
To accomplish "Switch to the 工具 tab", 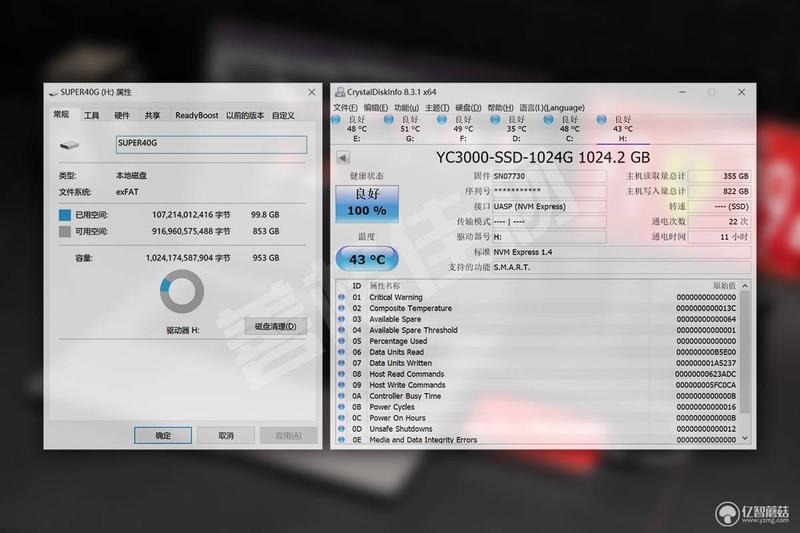I will (x=92, y=115).
